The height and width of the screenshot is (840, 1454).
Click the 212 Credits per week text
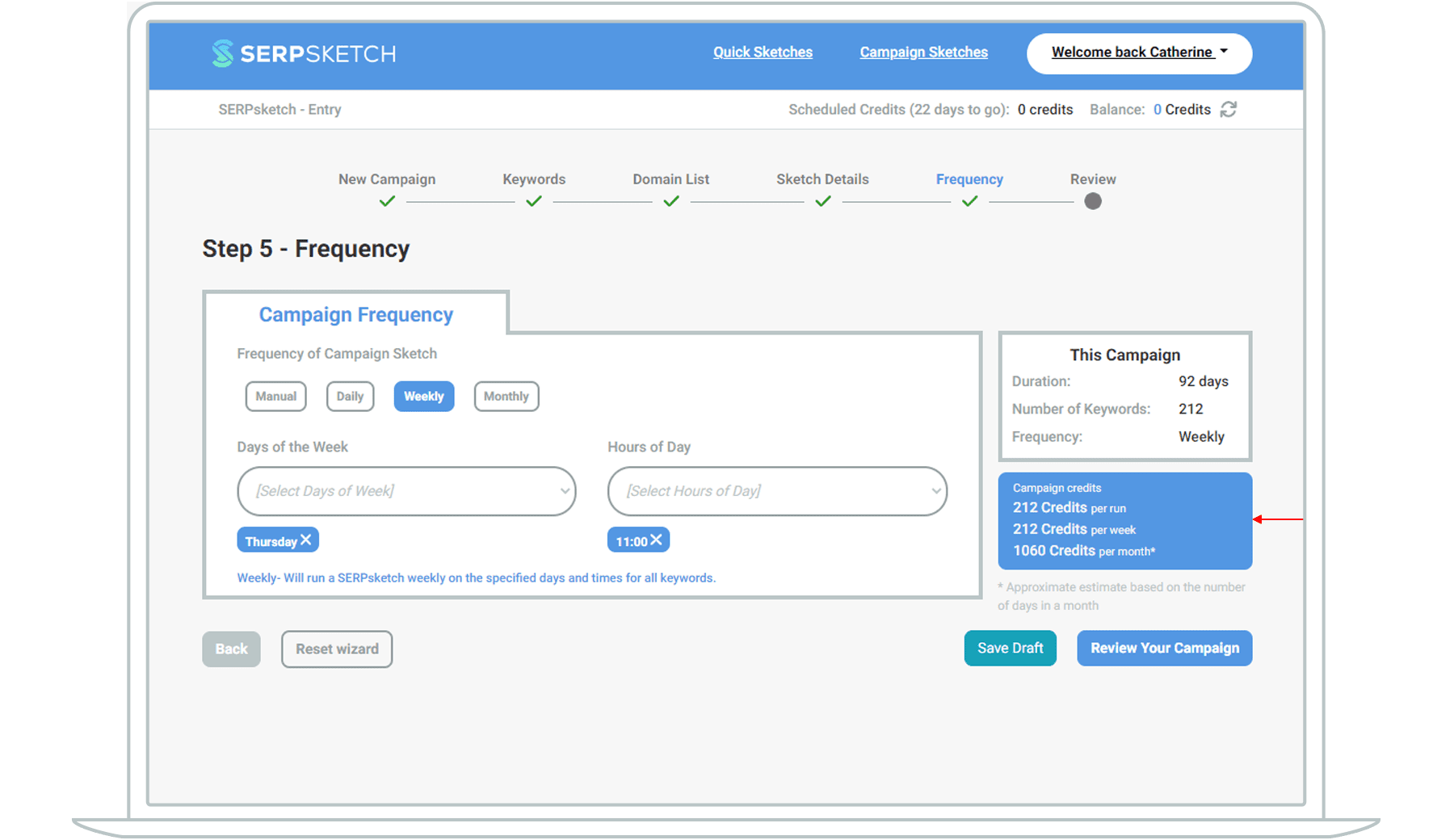point(1074,530)
